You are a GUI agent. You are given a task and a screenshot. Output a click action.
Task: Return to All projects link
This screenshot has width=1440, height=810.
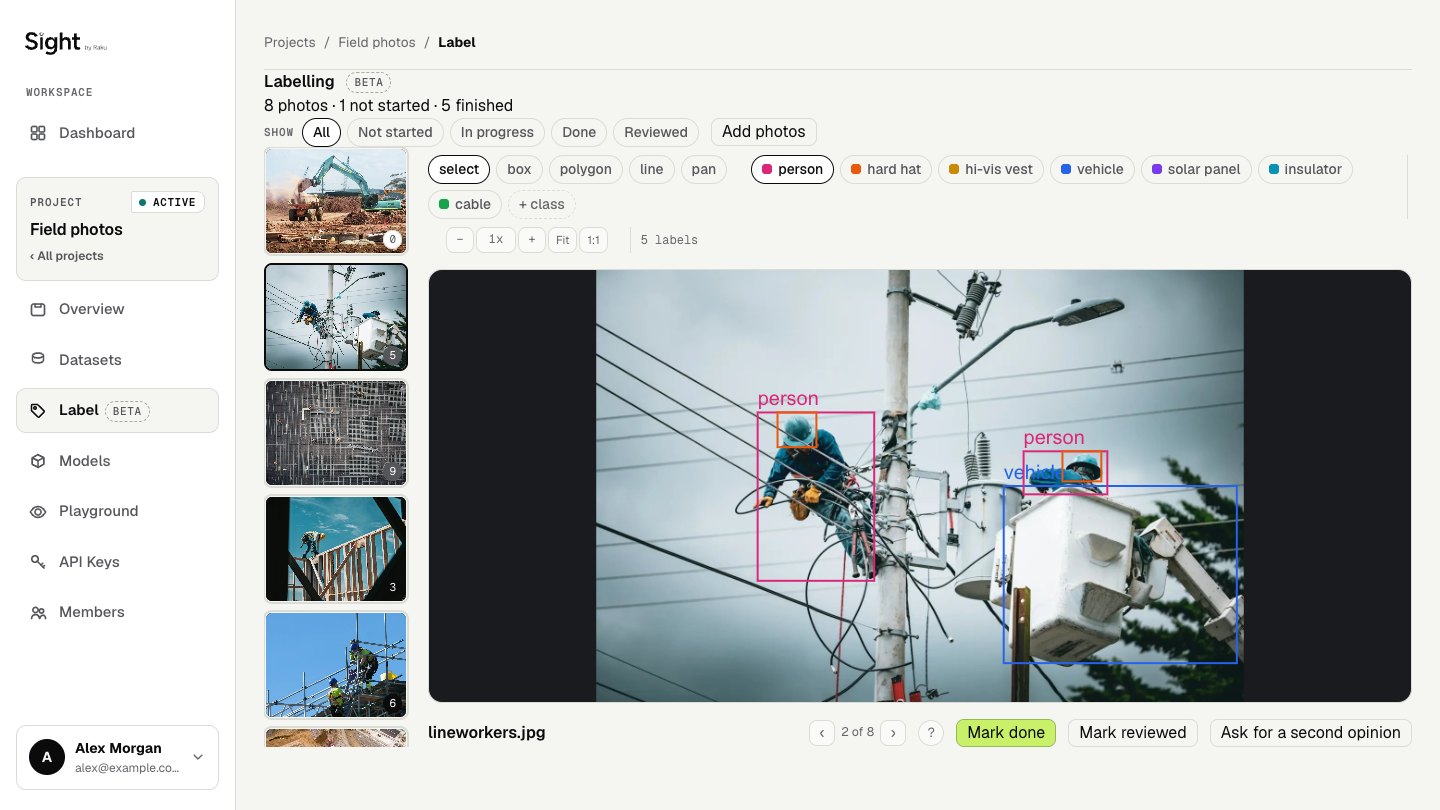(x=67, y=256)
